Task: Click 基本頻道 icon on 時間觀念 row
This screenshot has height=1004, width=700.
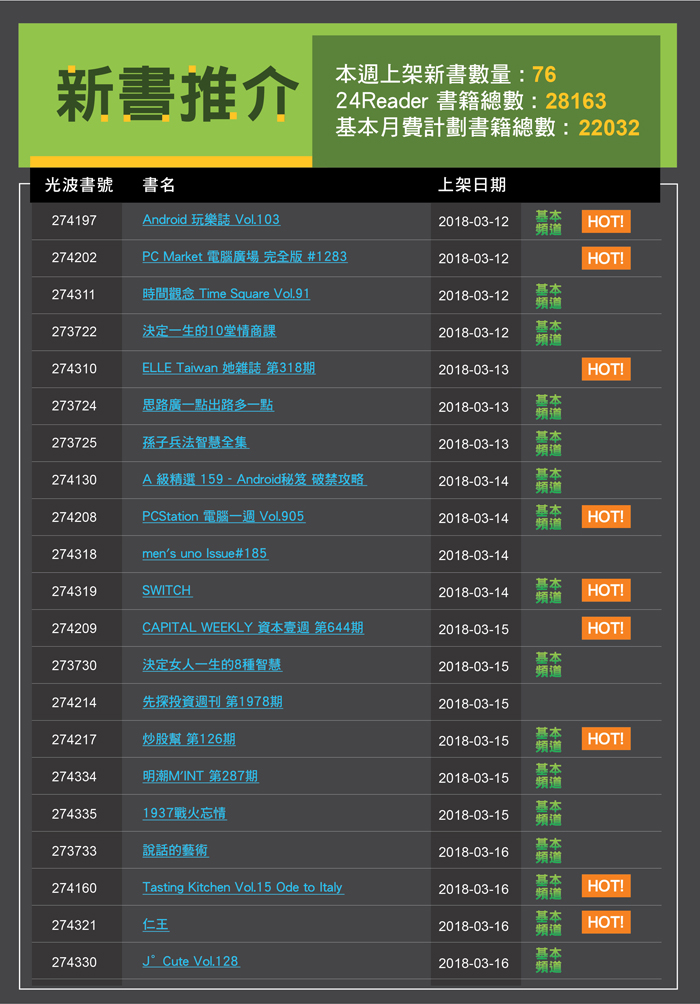Action: coord(548,295)
